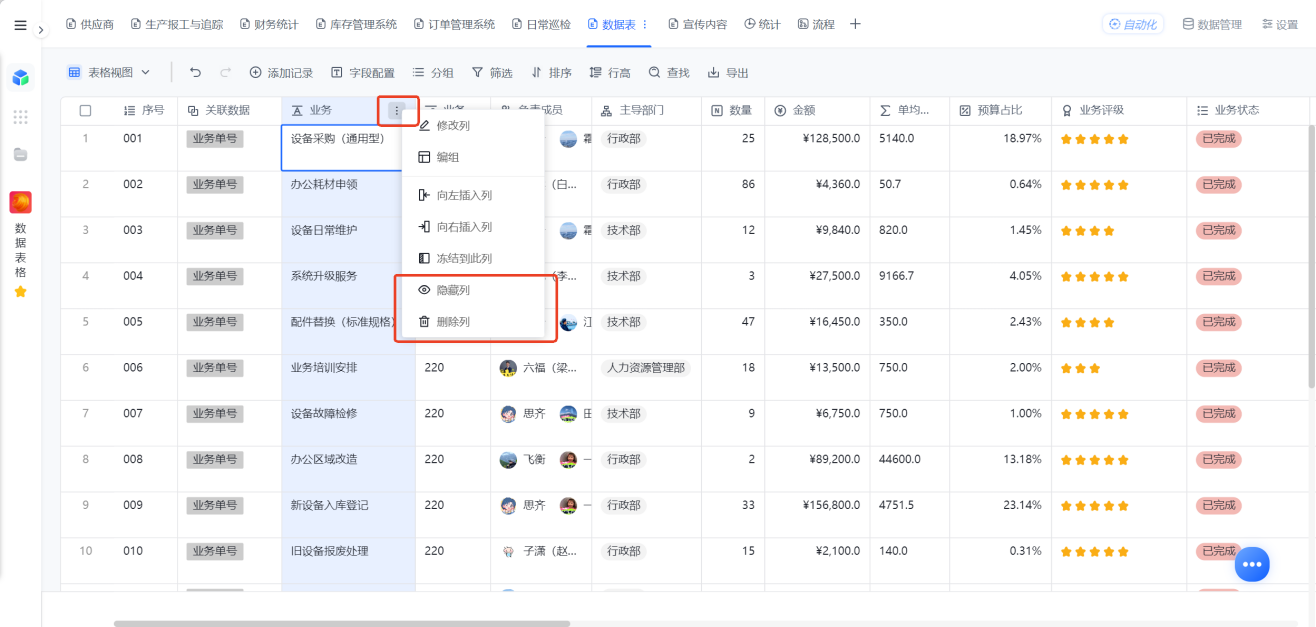Open 字段配置 field settings
1316x627 pixels.
[x=362, y=72]
